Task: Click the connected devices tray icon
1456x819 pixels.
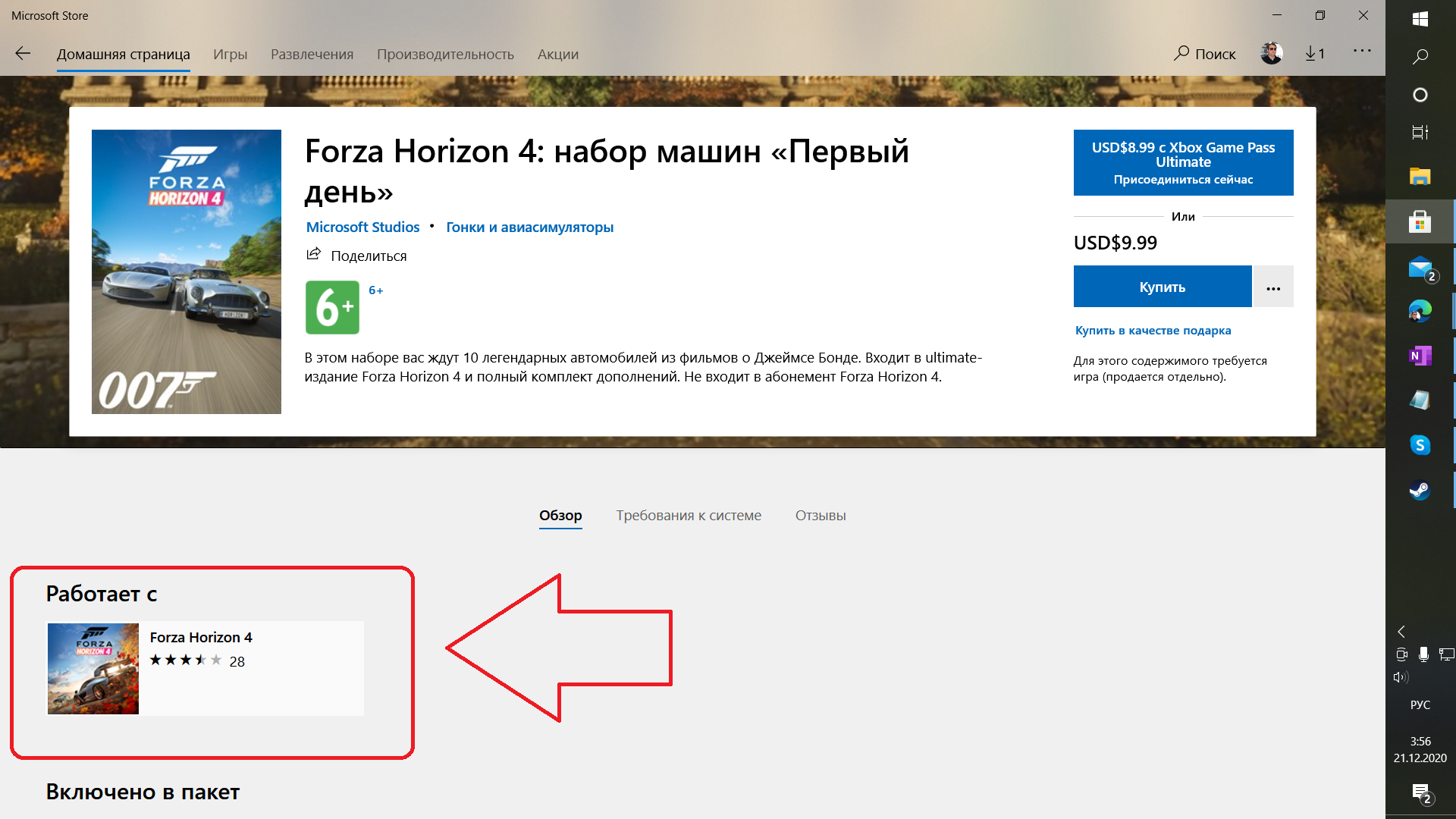Action: [x=1401, y=654]
